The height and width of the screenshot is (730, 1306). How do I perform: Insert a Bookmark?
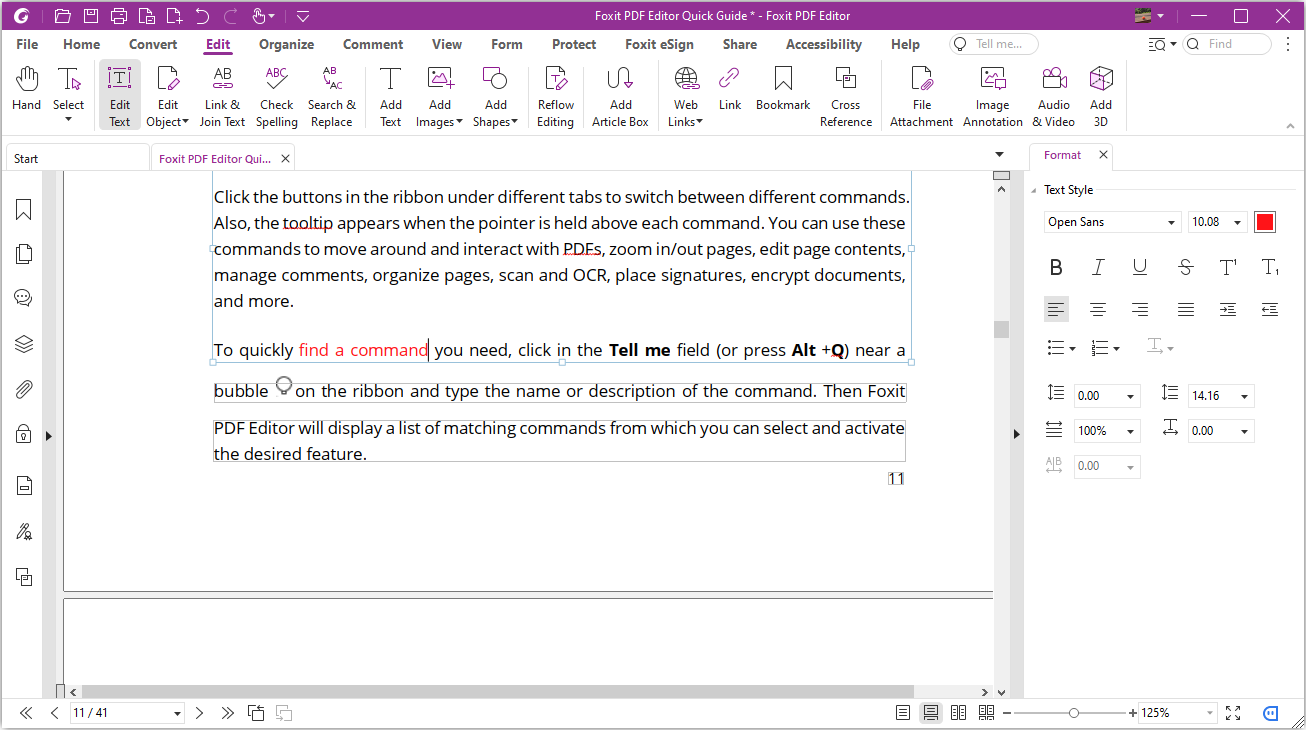point(782,93)
